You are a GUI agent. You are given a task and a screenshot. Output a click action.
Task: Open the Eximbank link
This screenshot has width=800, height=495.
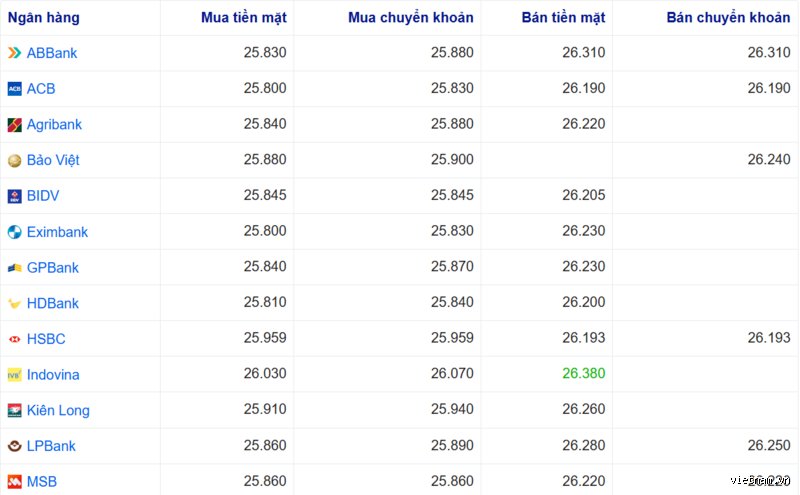click(57, 232)
